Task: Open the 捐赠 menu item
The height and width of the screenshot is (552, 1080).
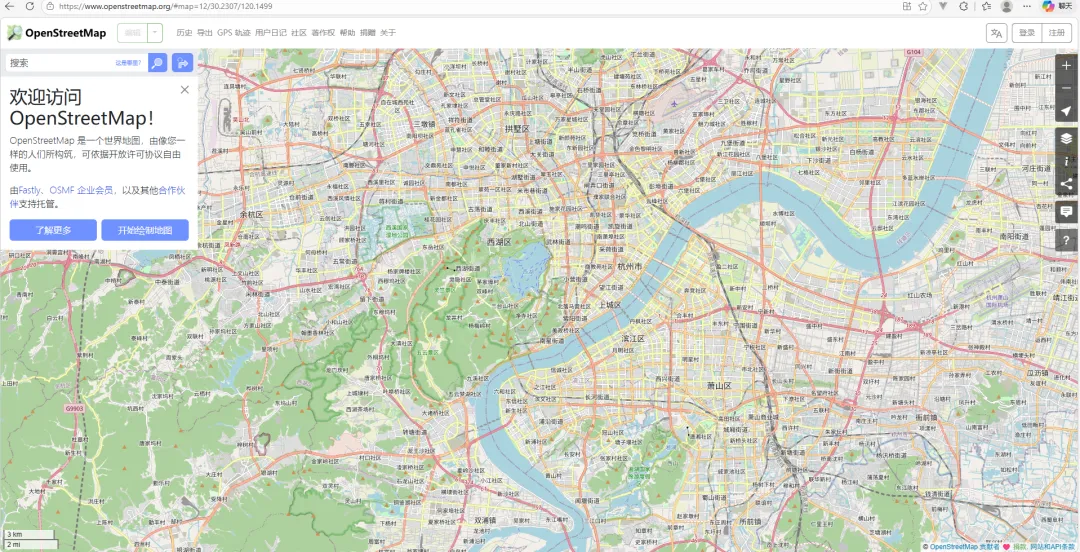Action: click(368, 32)
